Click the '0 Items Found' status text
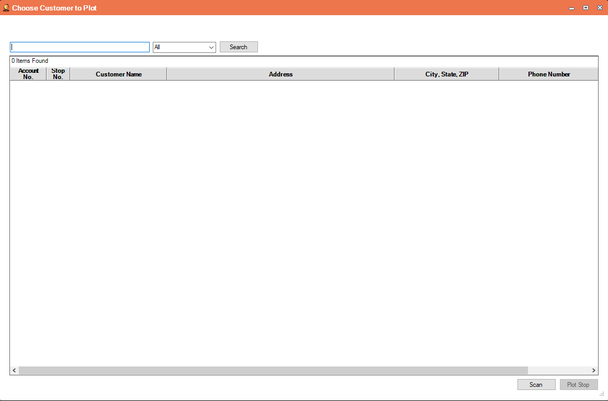Image resolution: width=608 pixels, height=401 pixels. pyautogui.click(x=30, y=60)
